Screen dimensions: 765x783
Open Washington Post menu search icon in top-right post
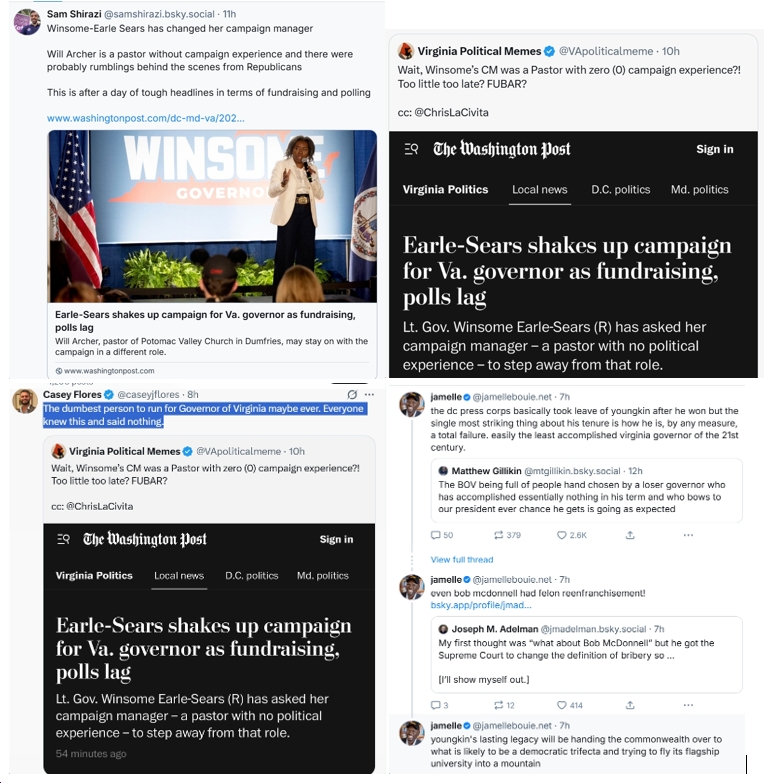(411, 149)
